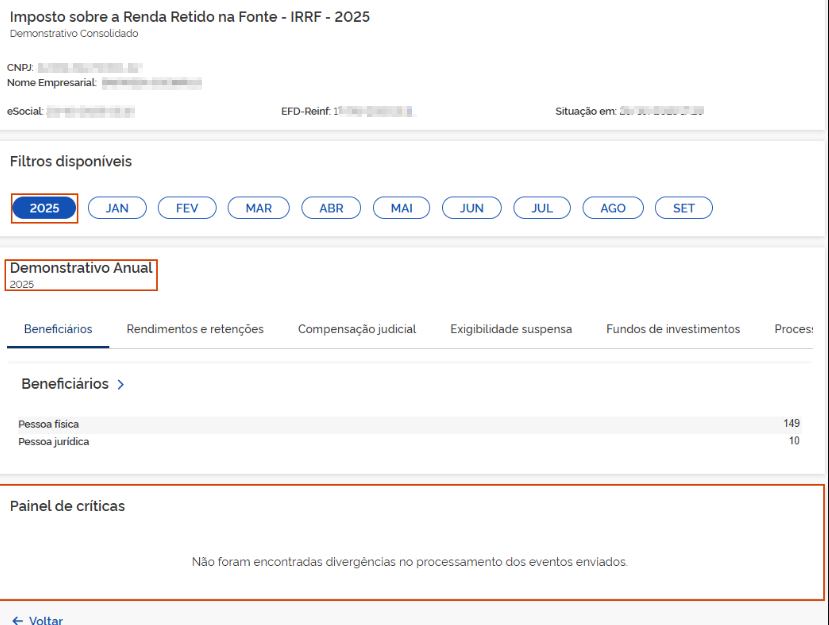Switch to Rendimentos e retenções tab

point(195,329)
